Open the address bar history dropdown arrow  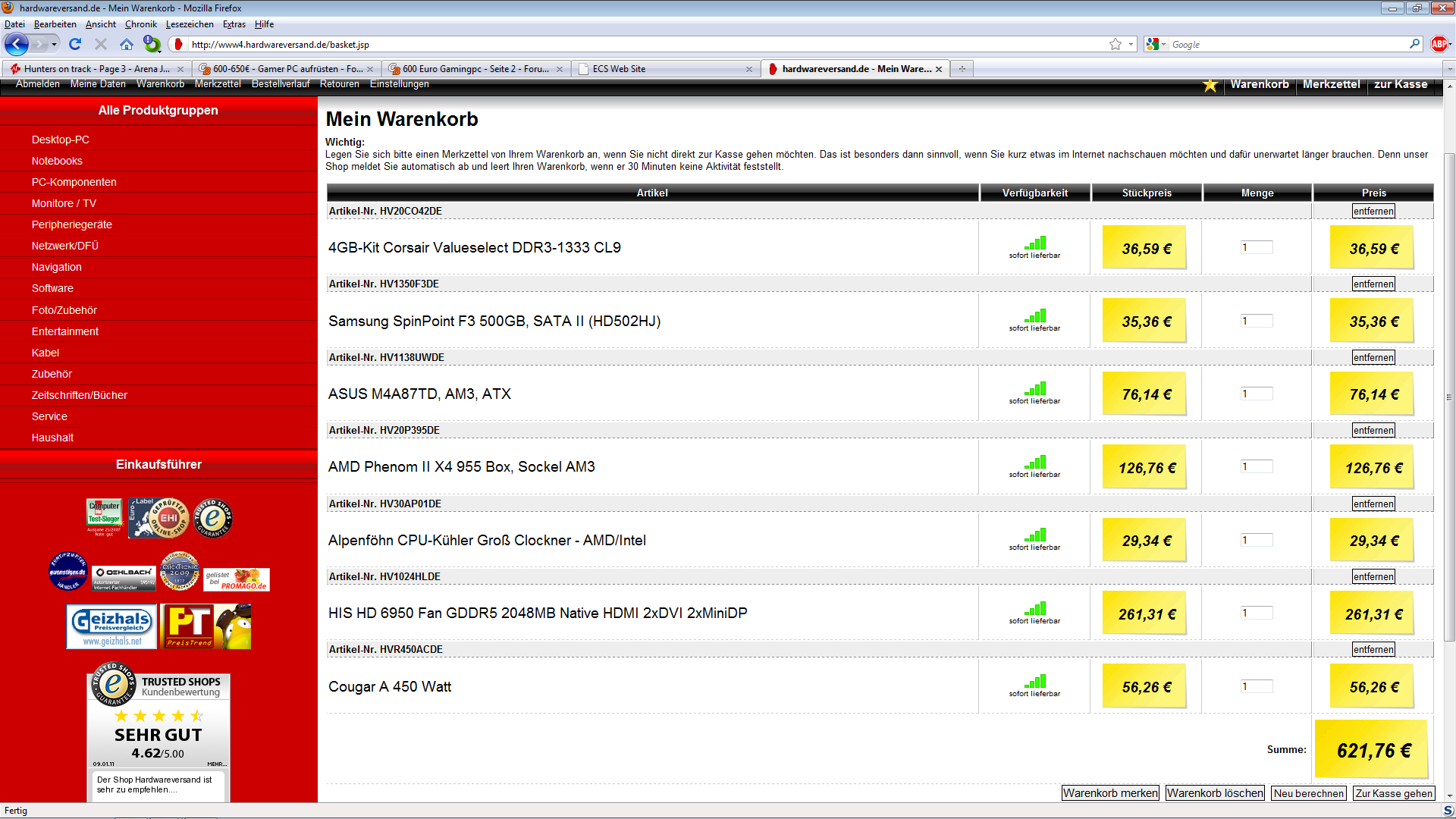1131,44
